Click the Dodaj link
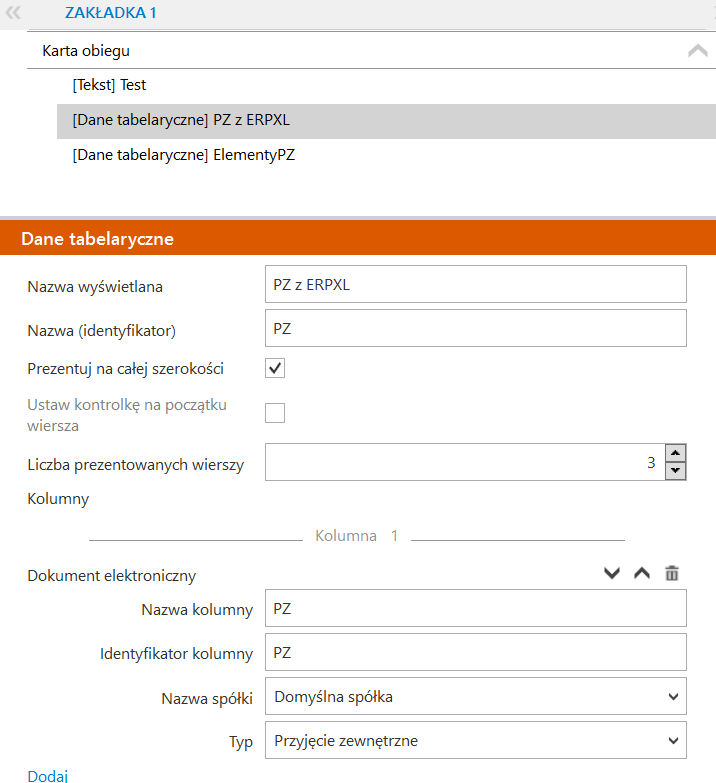This screenshot has height=783, width=716. [47, 776]
